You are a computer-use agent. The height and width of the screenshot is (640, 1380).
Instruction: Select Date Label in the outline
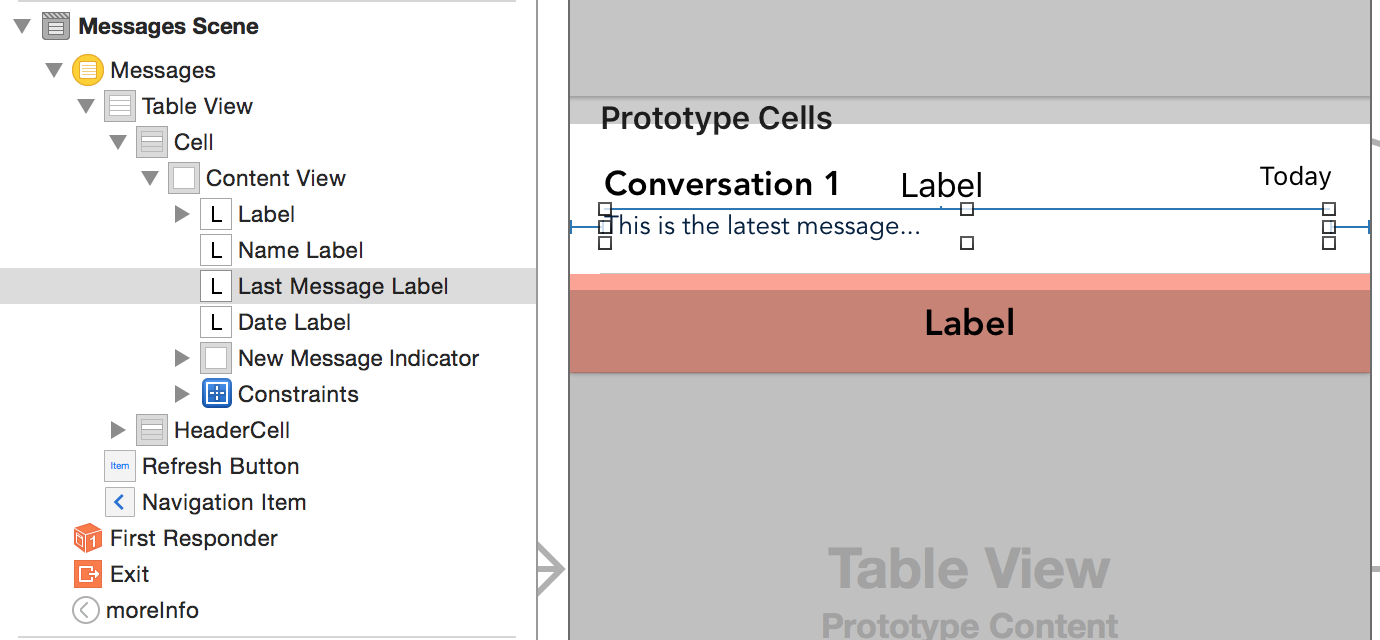coord(294,322)
